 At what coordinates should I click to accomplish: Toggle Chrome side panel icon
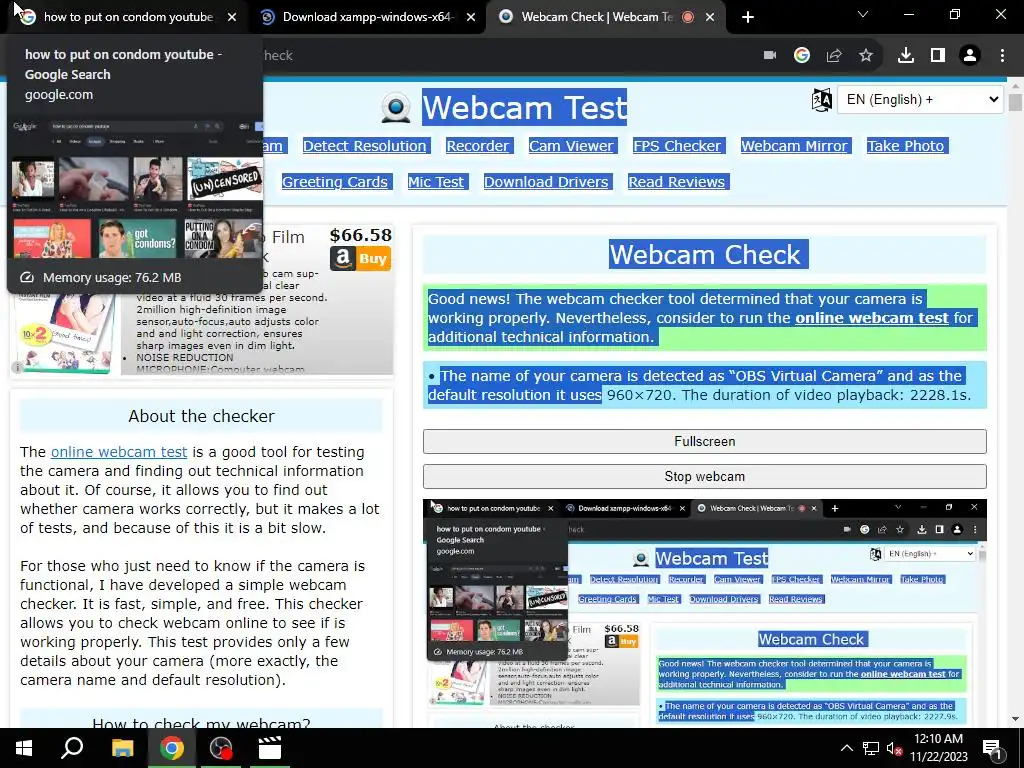pyautogui.click(x=938, y=56)
